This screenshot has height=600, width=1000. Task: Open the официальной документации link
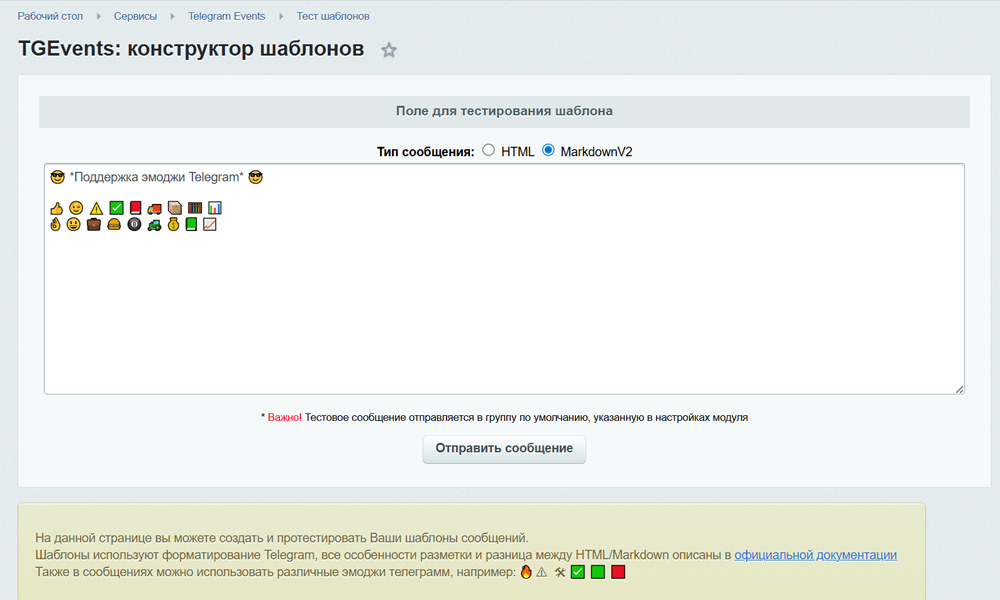pyautogui.click(x=815, y=555)
